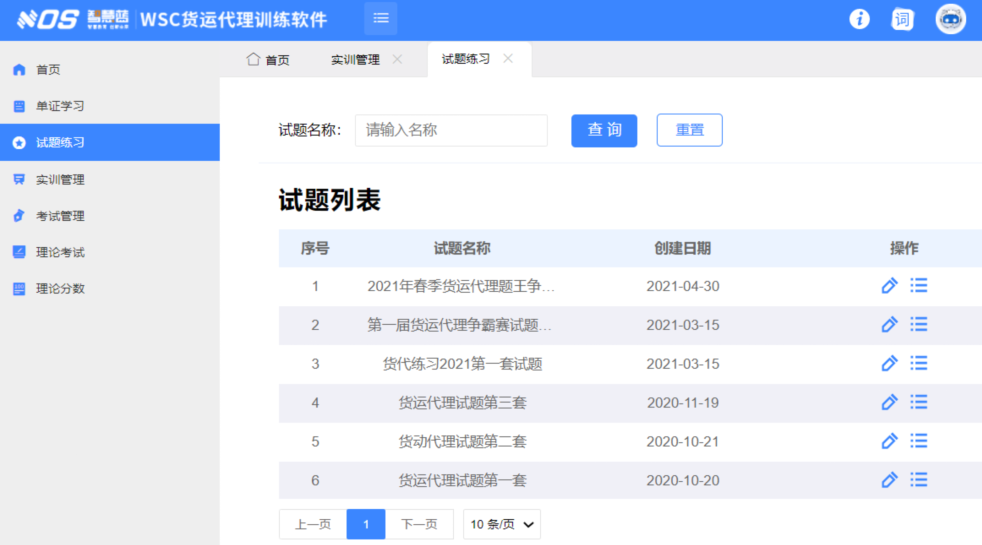Click pencil icon for 货代练习2021第一套试题

click(x=889, y=364)
